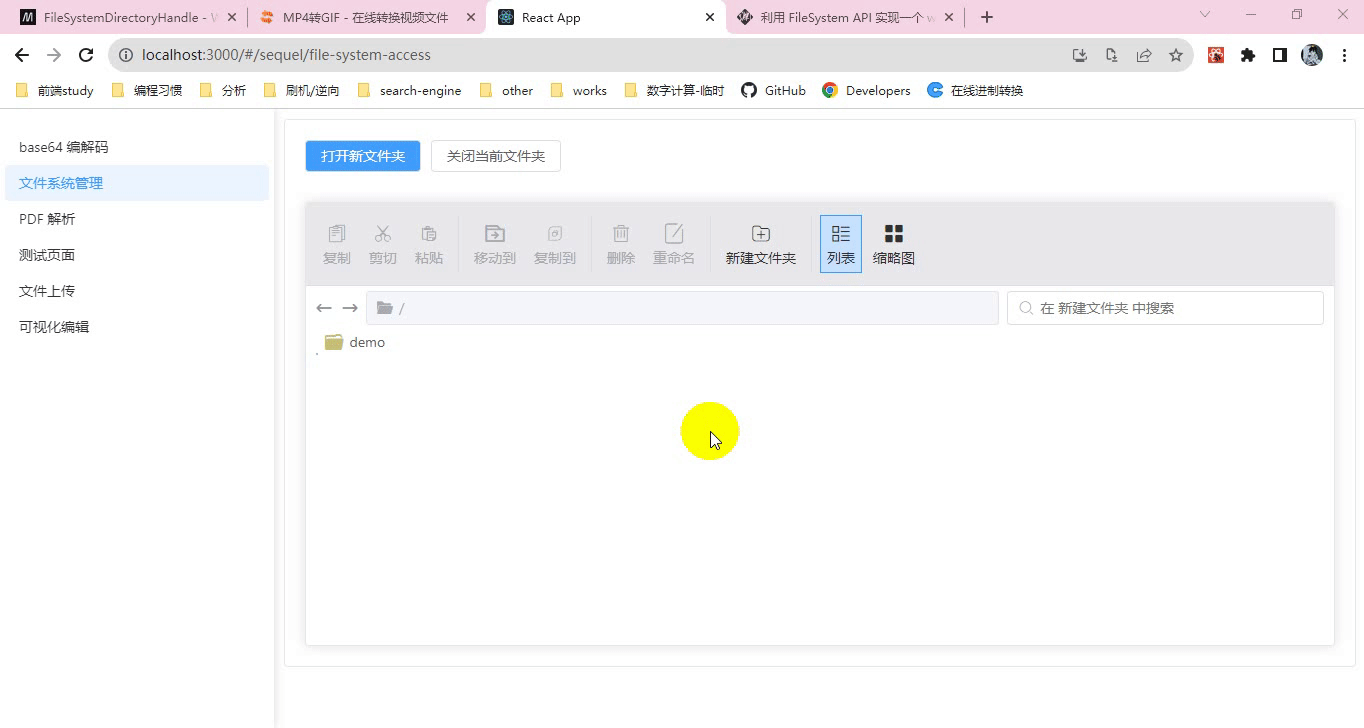Click the Cut (剪切) tool

[383, 243]
